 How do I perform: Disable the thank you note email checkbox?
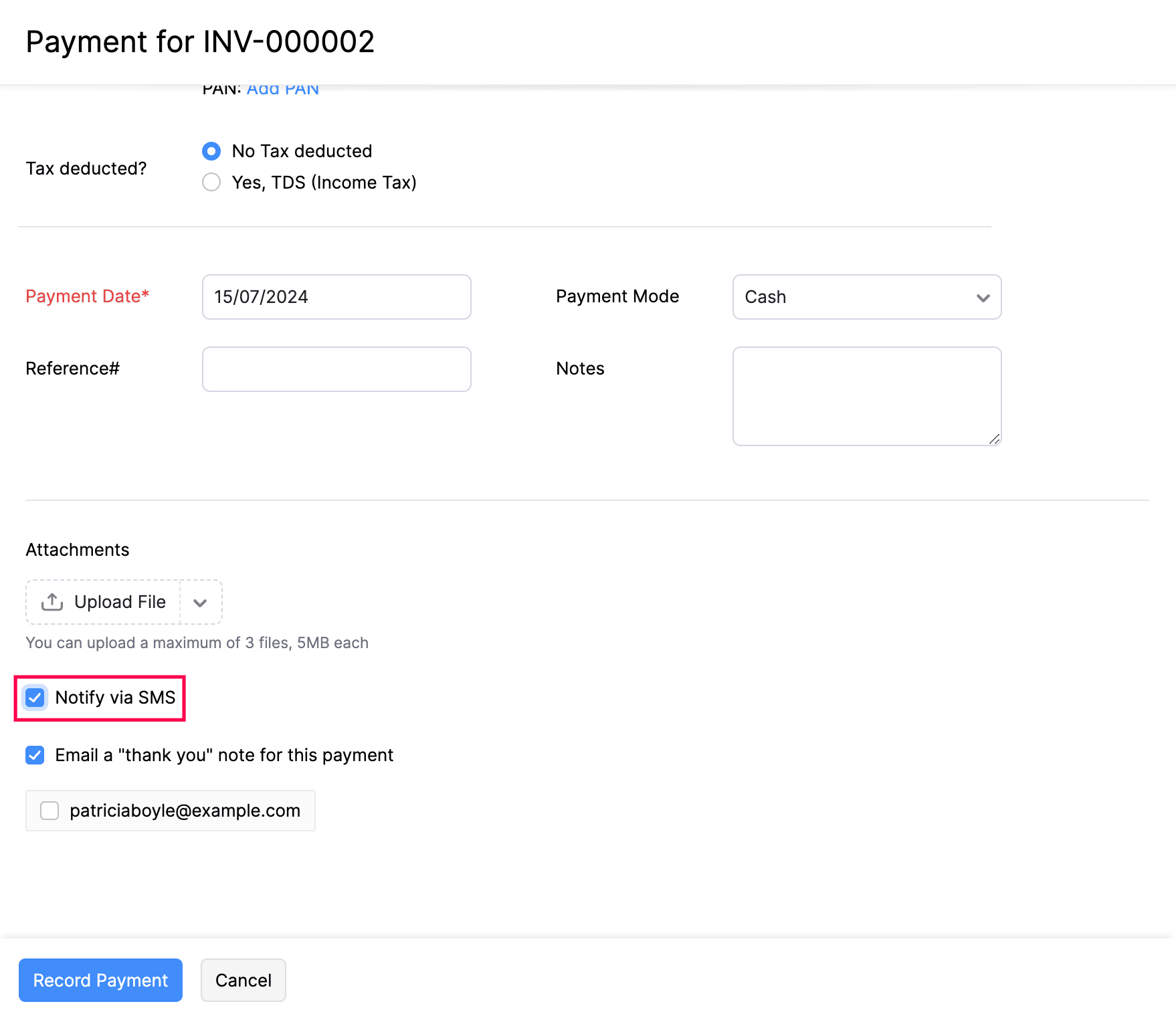[x=34, y=755]
